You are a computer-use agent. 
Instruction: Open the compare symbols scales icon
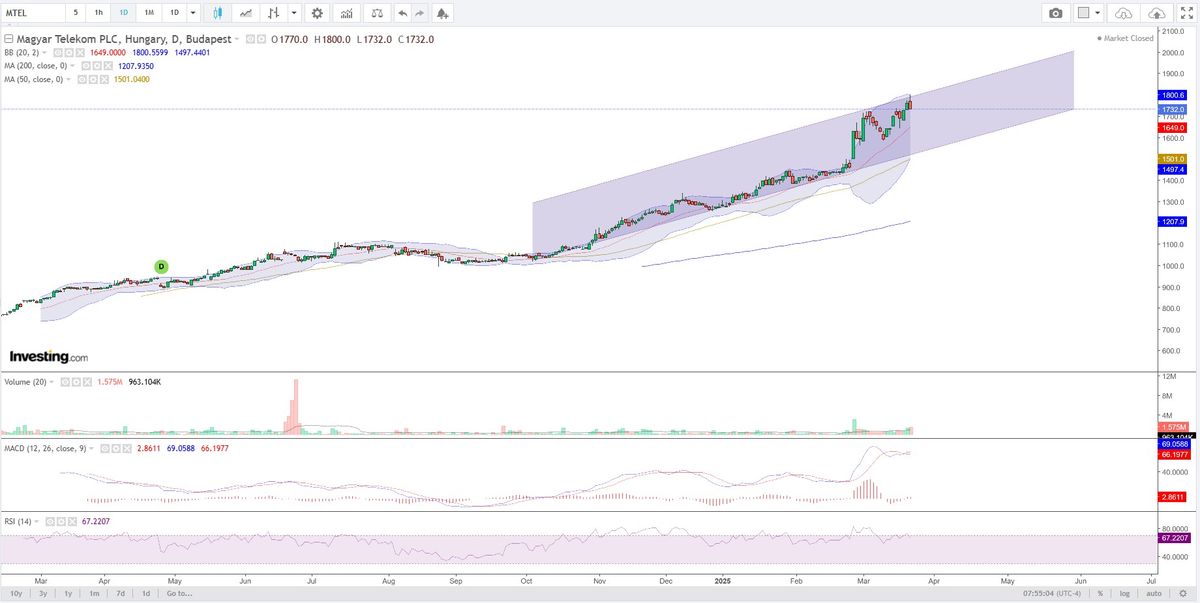tap(376, 13)
